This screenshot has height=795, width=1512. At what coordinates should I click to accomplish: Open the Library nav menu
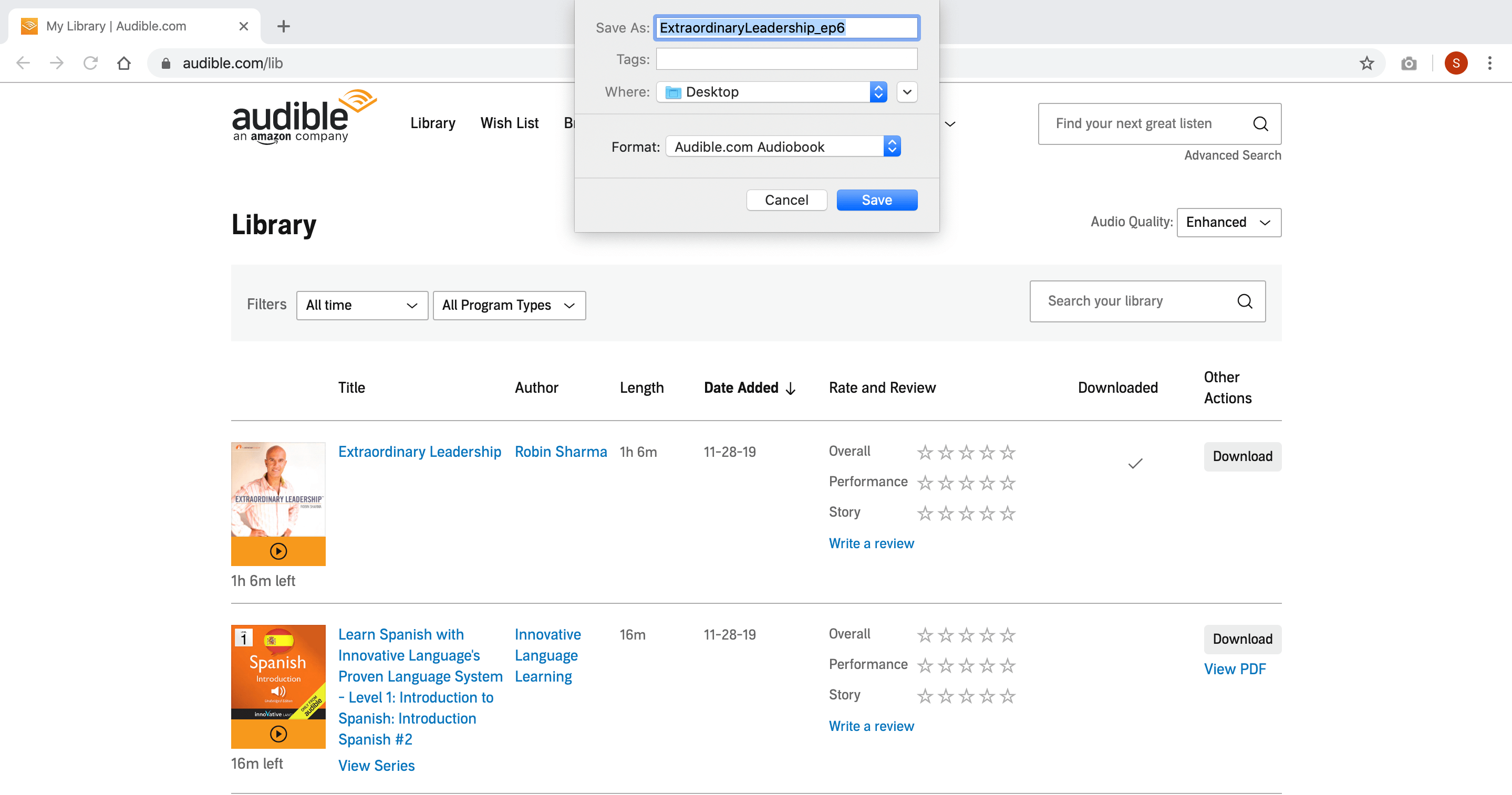(x=432, y=123)
